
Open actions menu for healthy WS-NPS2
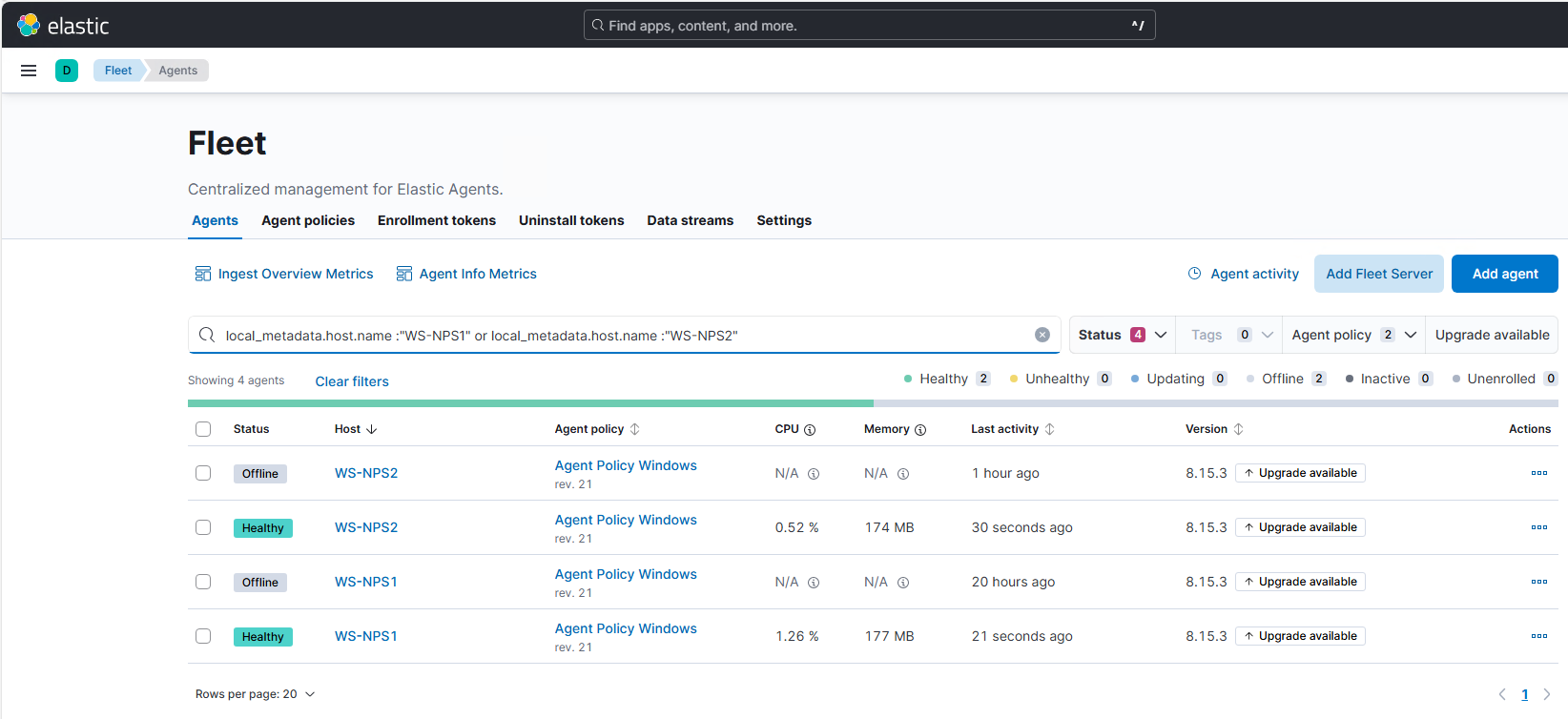(x=1539, y=527)
